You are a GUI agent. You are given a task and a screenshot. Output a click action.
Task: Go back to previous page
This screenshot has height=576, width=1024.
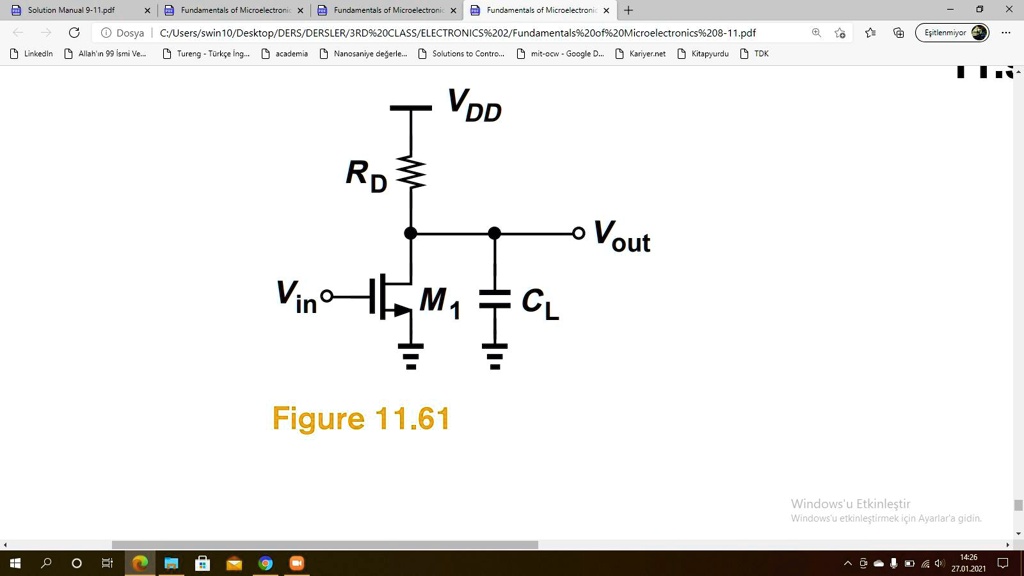pos(18,33)
